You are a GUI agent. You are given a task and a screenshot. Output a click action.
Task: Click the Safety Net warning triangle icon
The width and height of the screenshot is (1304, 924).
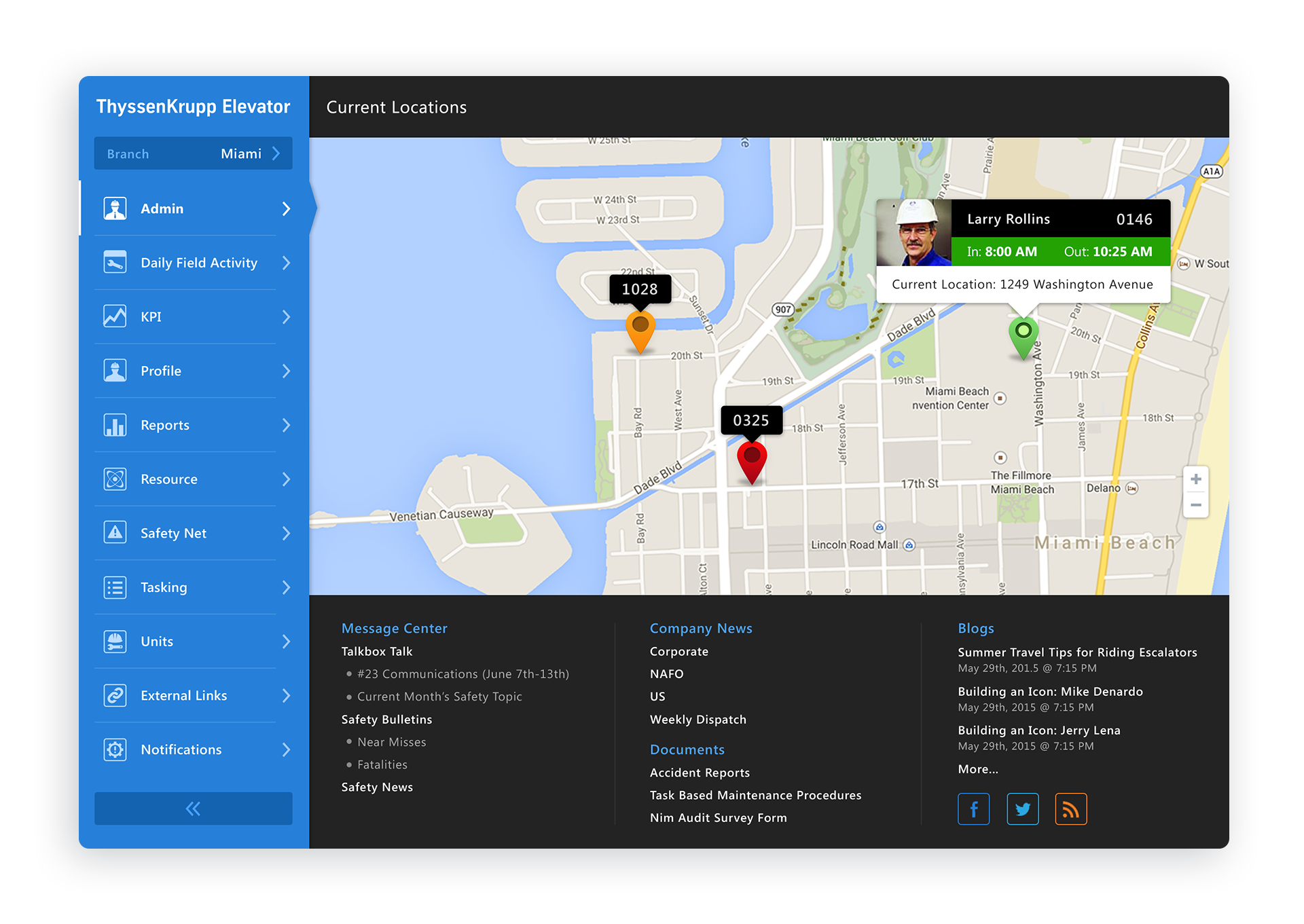115,533
